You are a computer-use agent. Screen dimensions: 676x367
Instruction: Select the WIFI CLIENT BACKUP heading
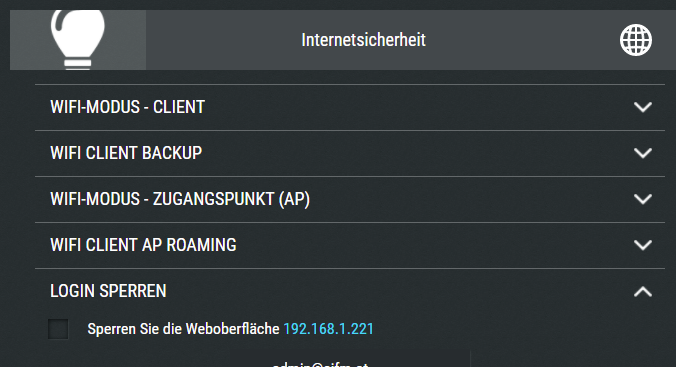tap(126, 153)
